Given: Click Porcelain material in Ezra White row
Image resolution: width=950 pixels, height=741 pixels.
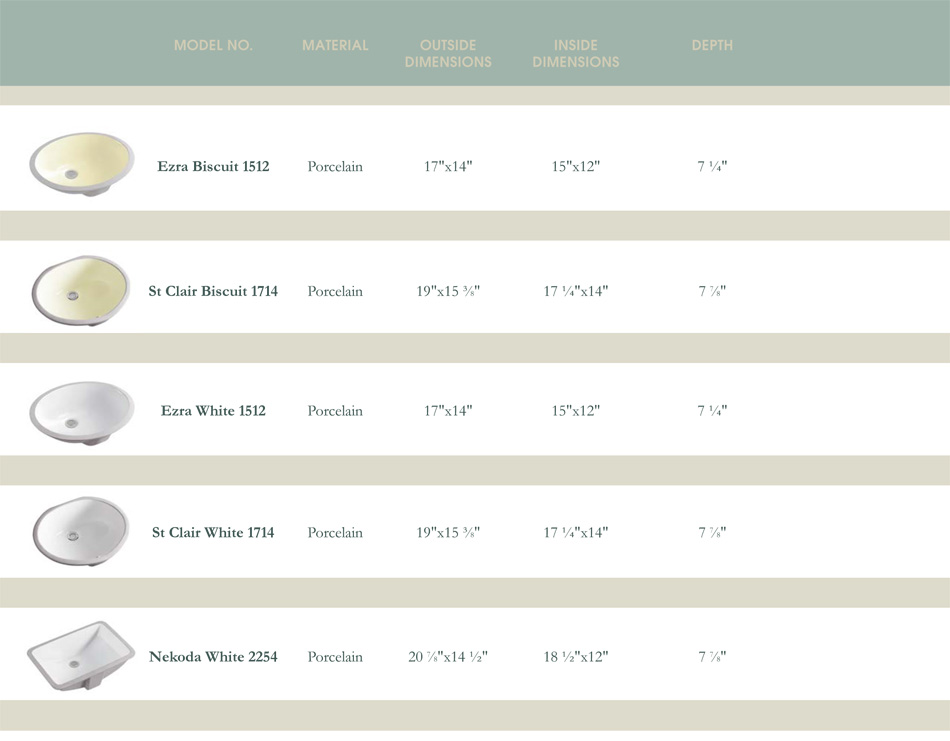Looking at the screenshot, I should [x=335, y=411].
